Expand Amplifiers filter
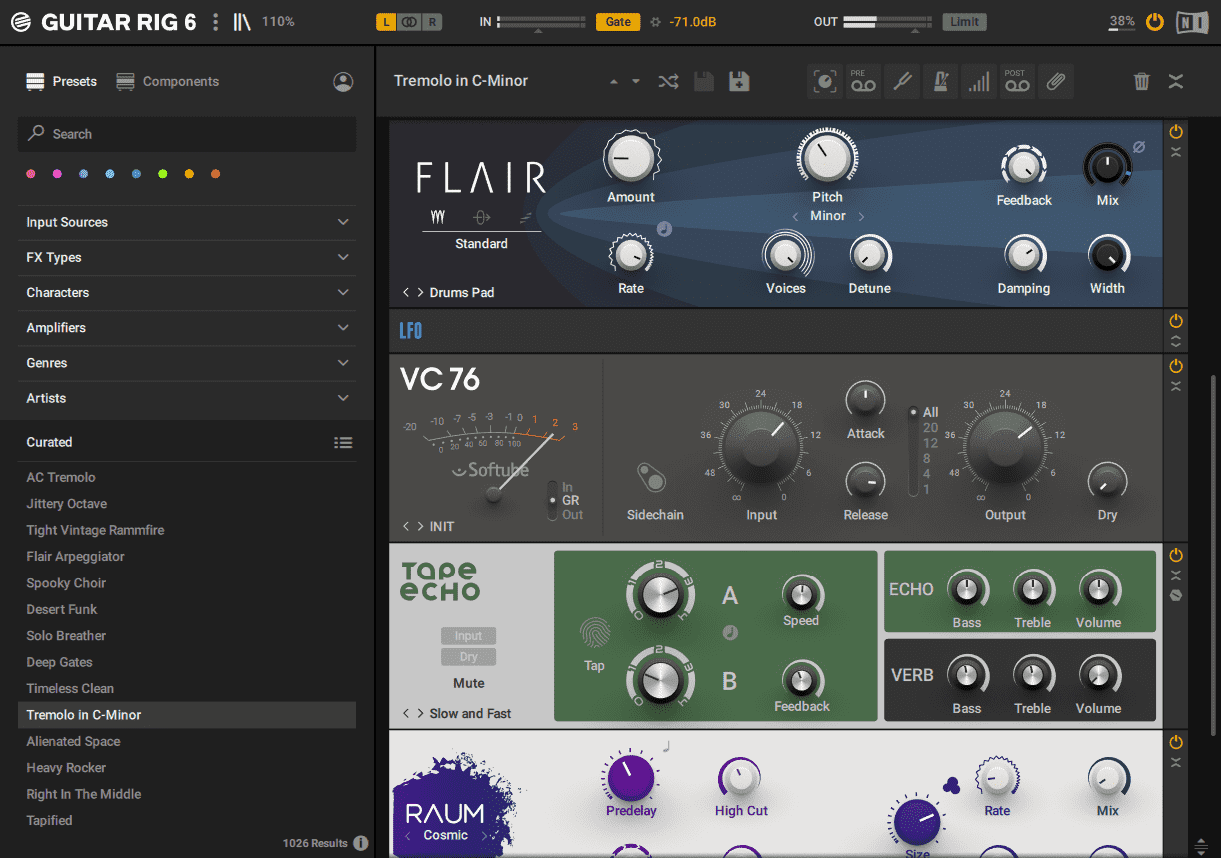Image resolution: width=1221 pixels, height=858 pixels. [187, 327]
